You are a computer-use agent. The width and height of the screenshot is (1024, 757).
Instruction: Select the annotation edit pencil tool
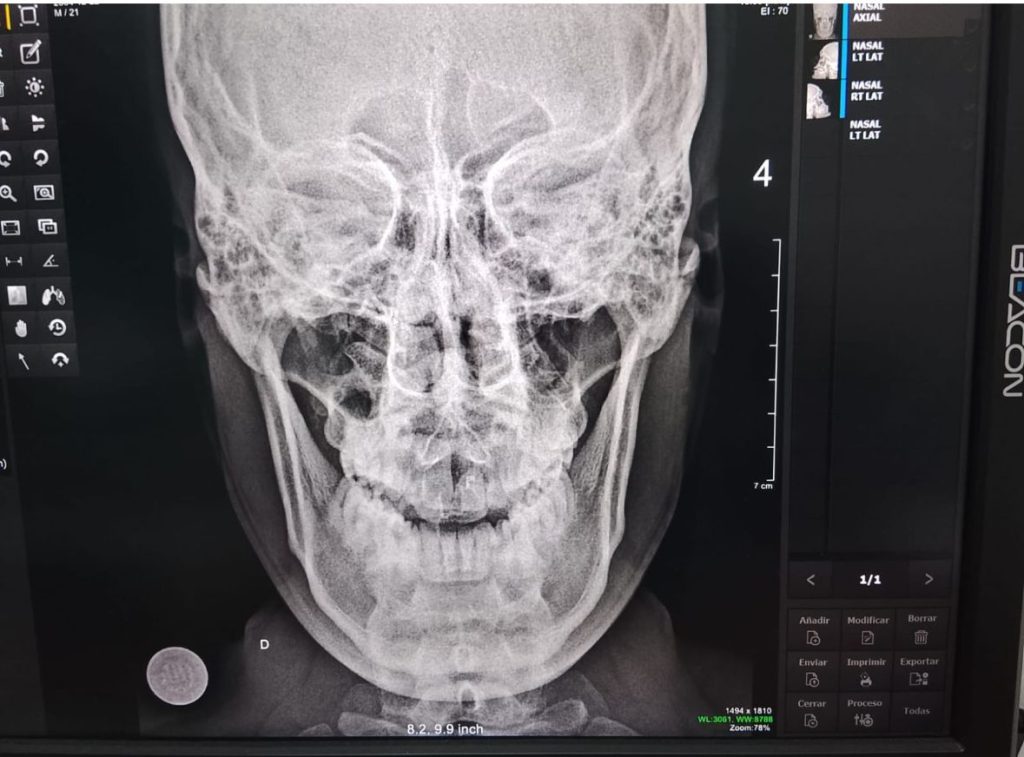click(31, 52)
